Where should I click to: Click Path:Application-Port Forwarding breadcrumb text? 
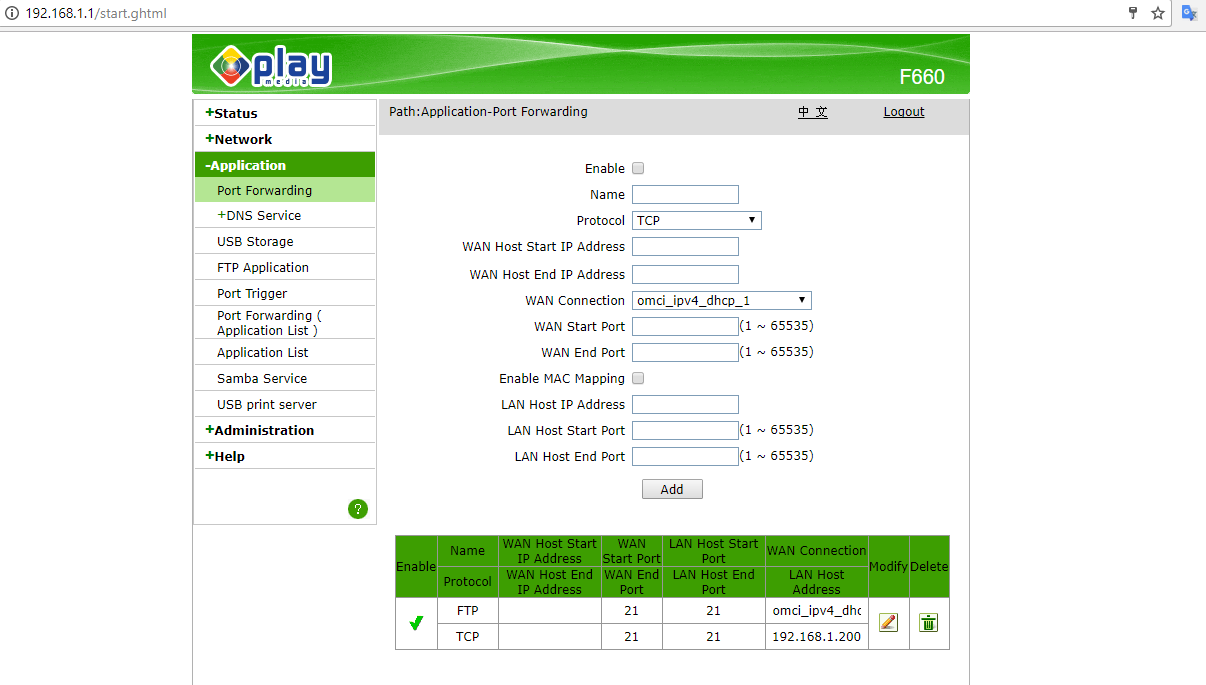click(488, 112)
